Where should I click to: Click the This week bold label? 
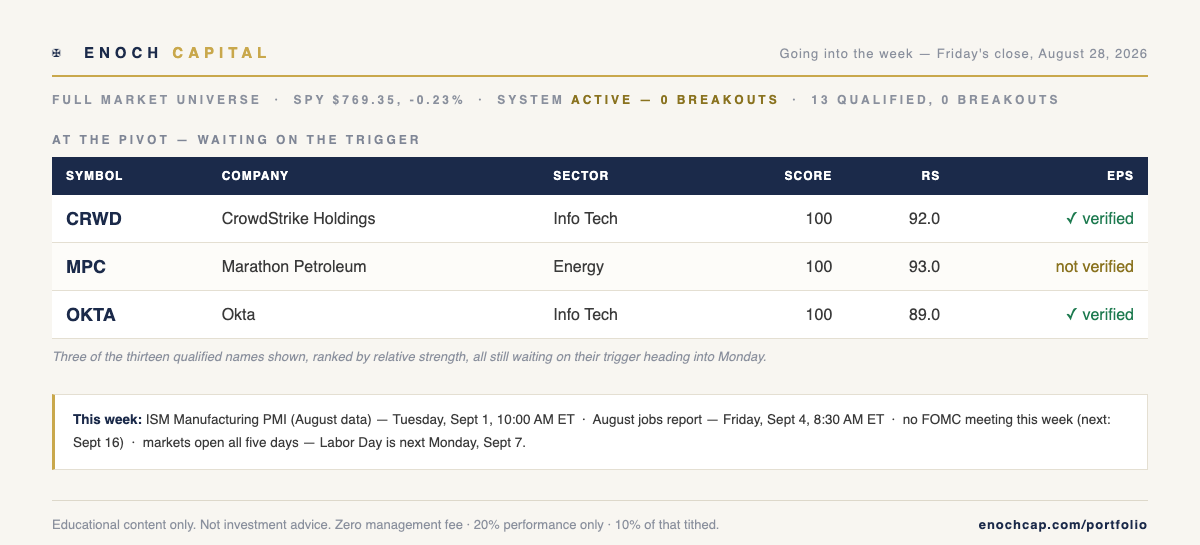108,420
